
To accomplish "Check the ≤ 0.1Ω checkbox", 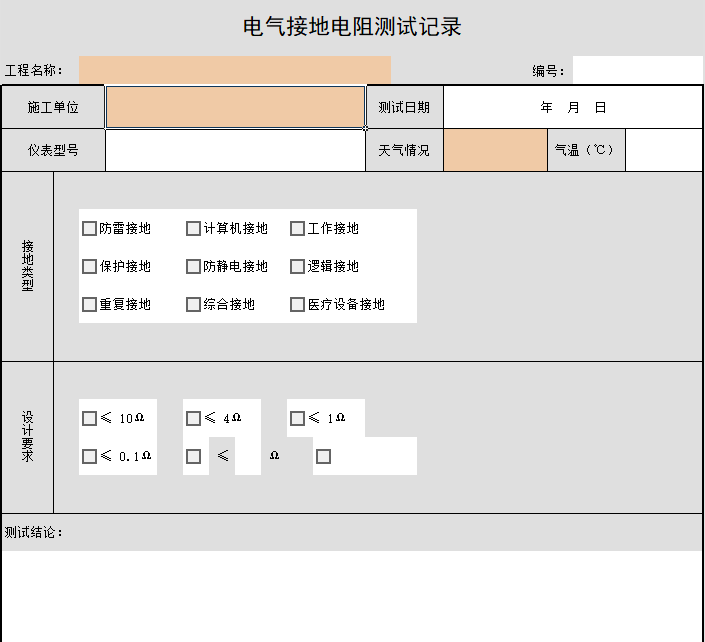I will 89,457.
